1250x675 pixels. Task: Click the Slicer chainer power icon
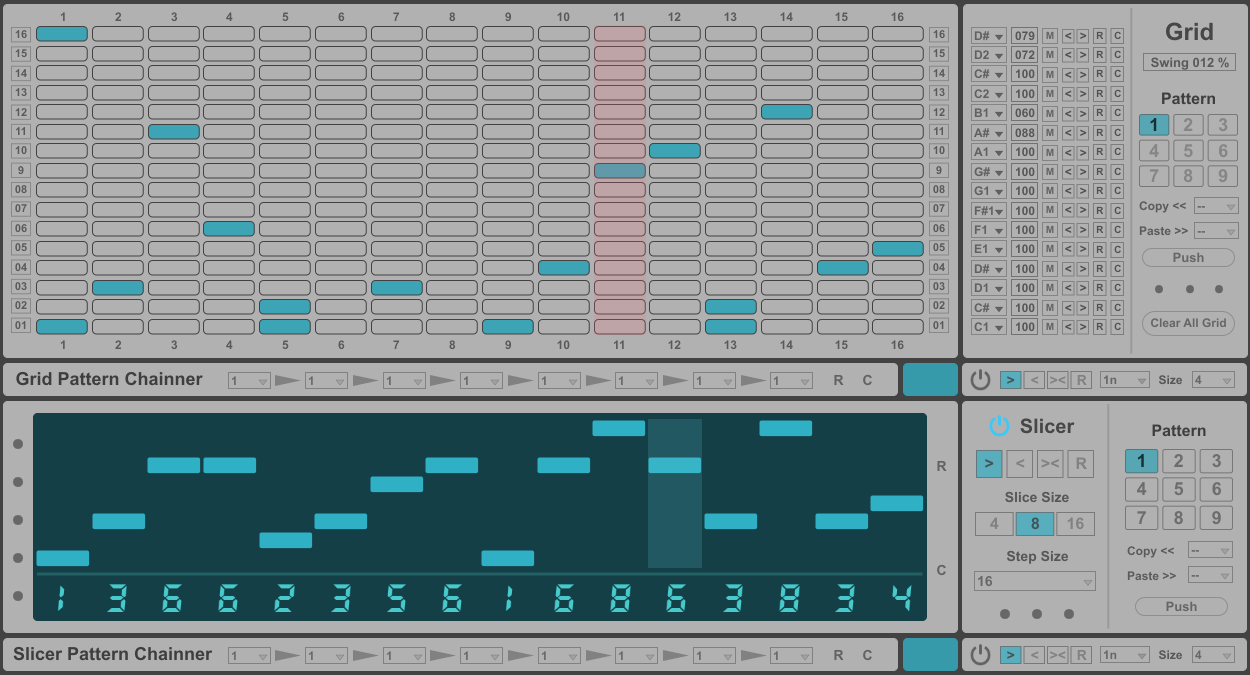tap(980, 655)
